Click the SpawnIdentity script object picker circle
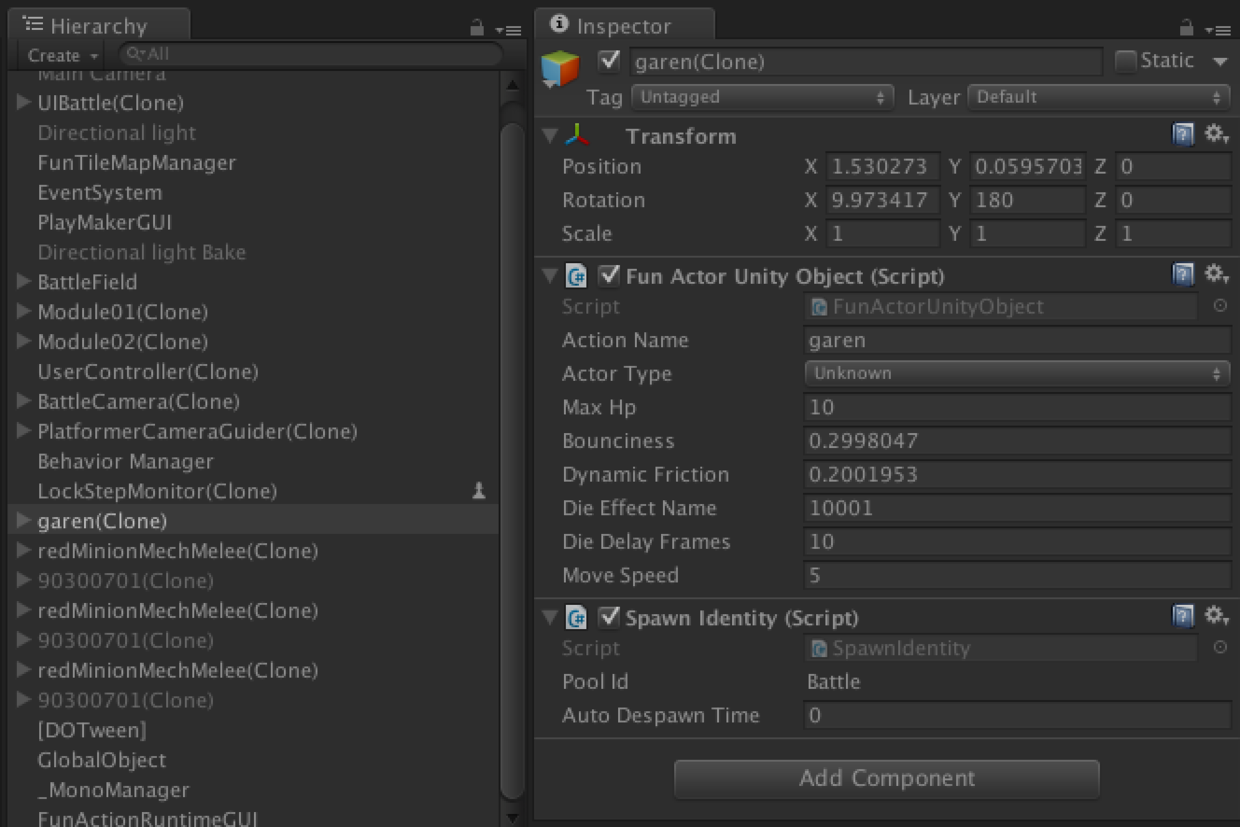1240x827 pixels. point(1220,648)
